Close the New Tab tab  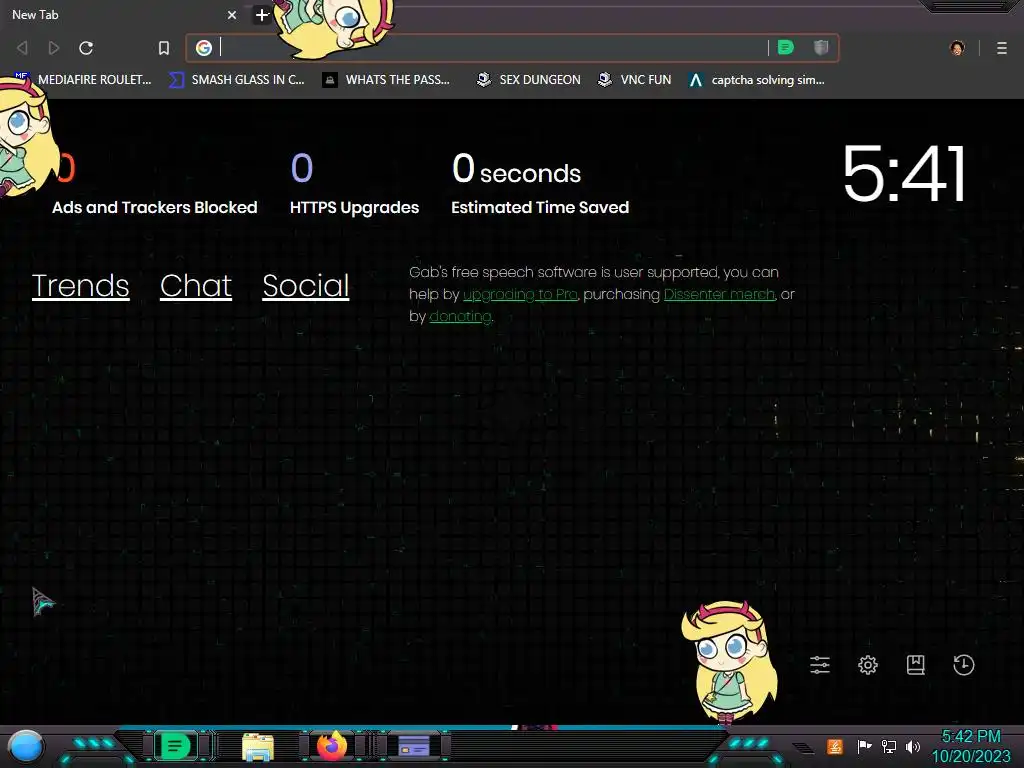[x=232, y=14]
